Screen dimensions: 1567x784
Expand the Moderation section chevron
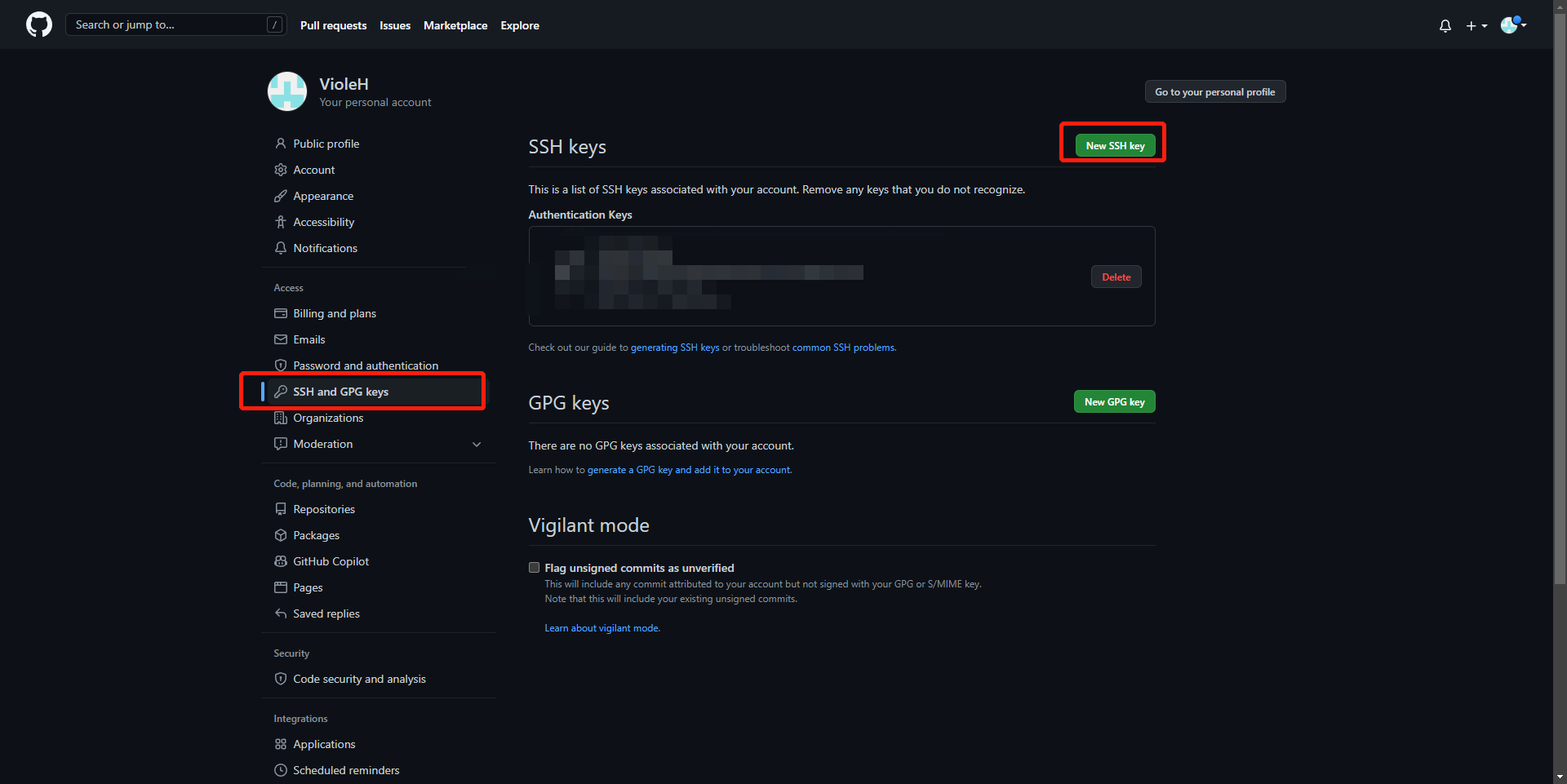click(477, 445)
